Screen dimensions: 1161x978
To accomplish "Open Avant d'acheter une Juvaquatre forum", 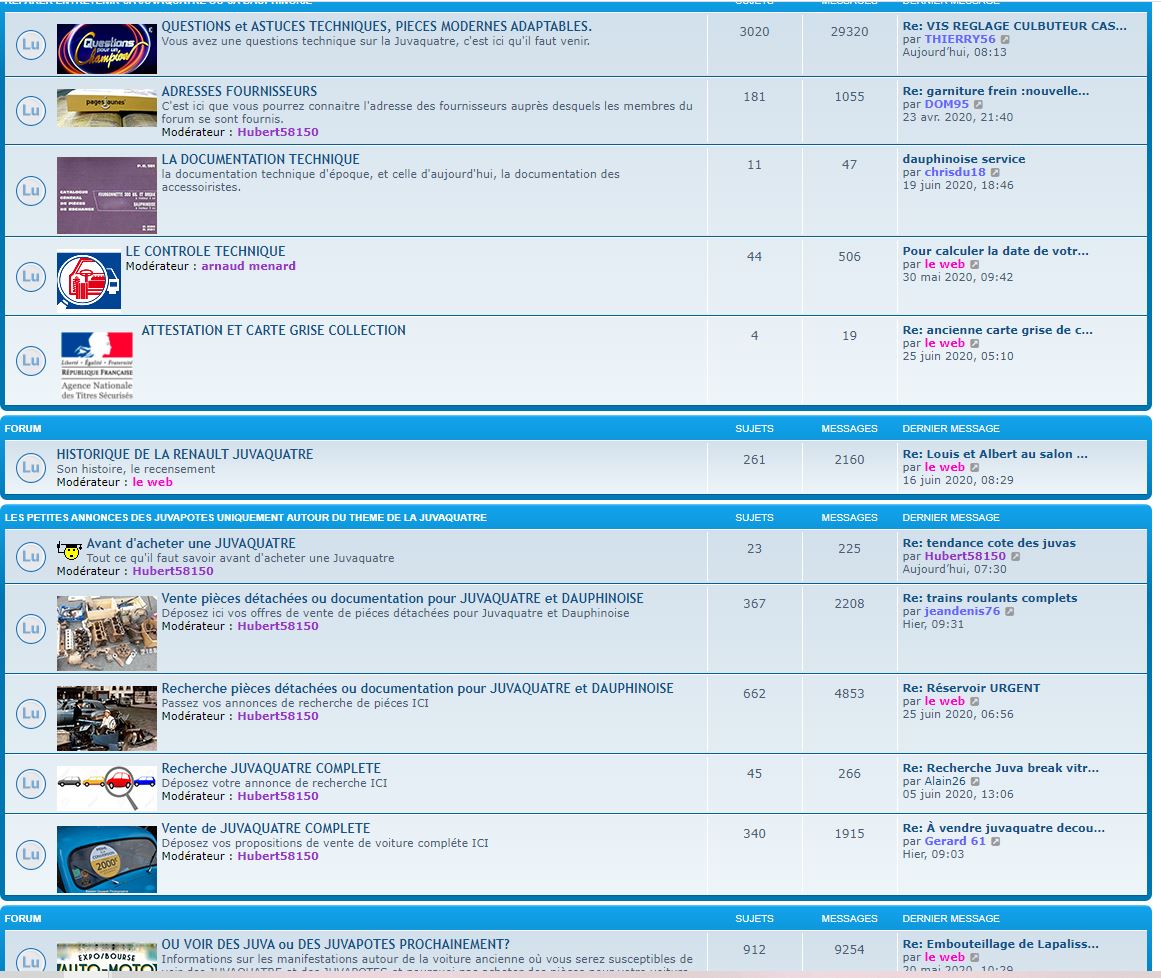I will click(191, 543).
